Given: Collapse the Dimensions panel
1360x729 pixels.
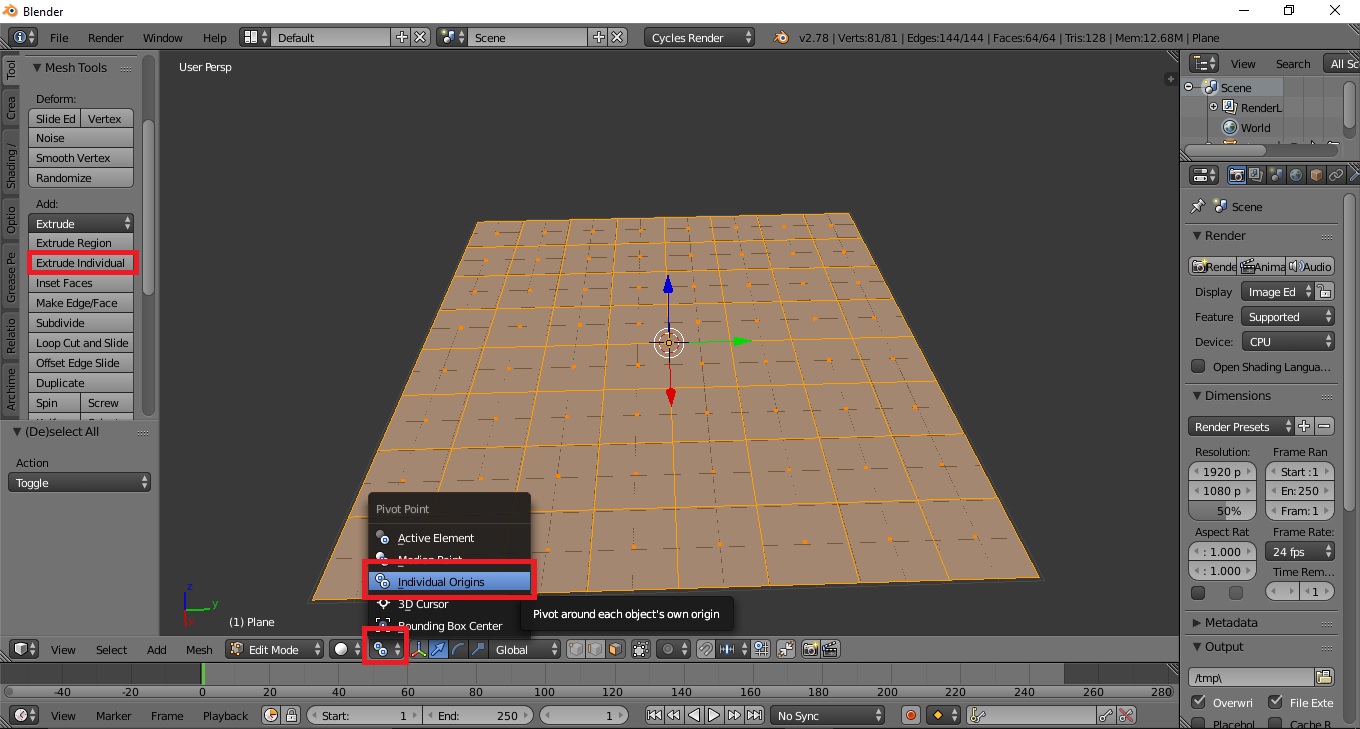Looking at the screenshot, I should tap(1197, 396).
